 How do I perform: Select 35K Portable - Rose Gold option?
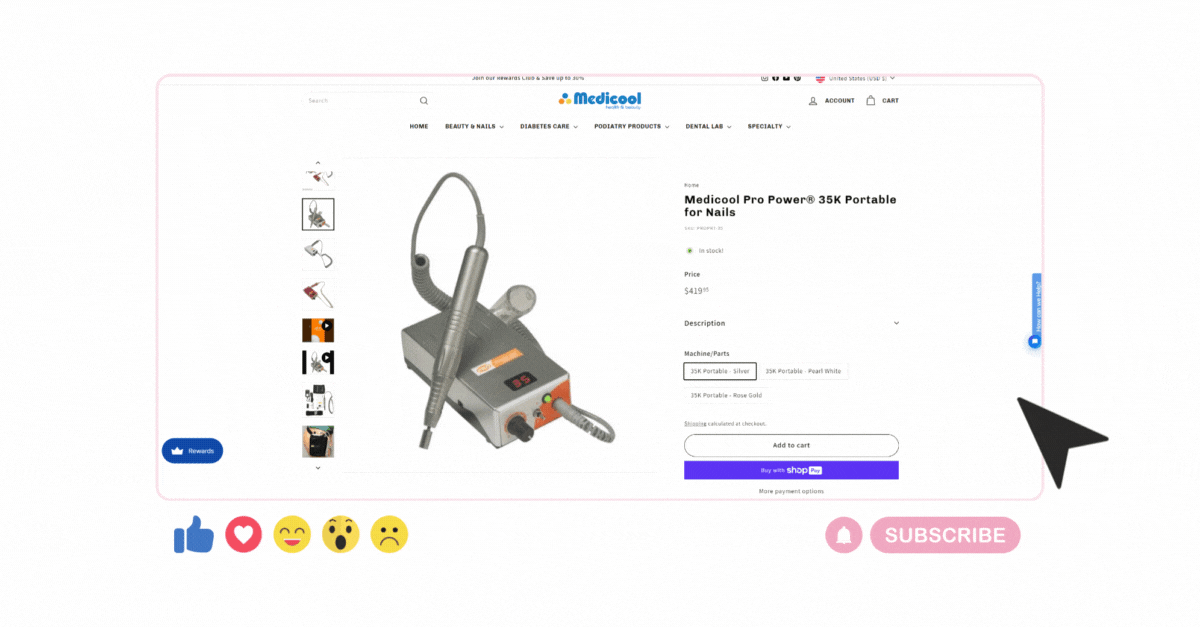[x=726, y=395]
